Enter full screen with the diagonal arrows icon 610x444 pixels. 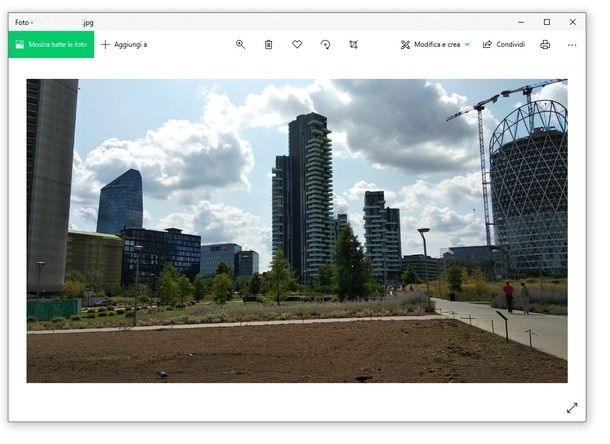pos(572,408)
